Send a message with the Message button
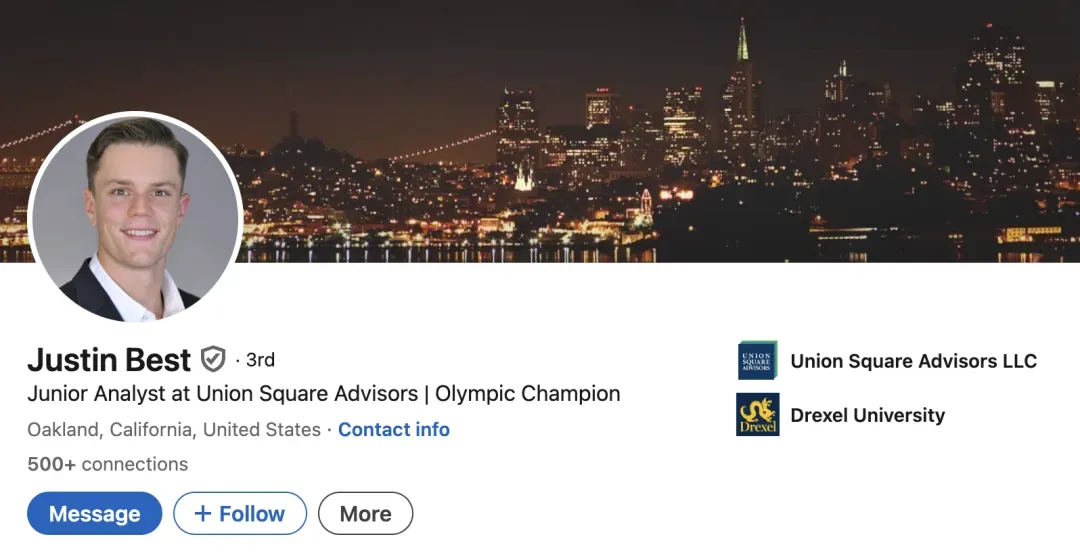The height and width of the screenshot is (558, 1080). tap(94, 514)
